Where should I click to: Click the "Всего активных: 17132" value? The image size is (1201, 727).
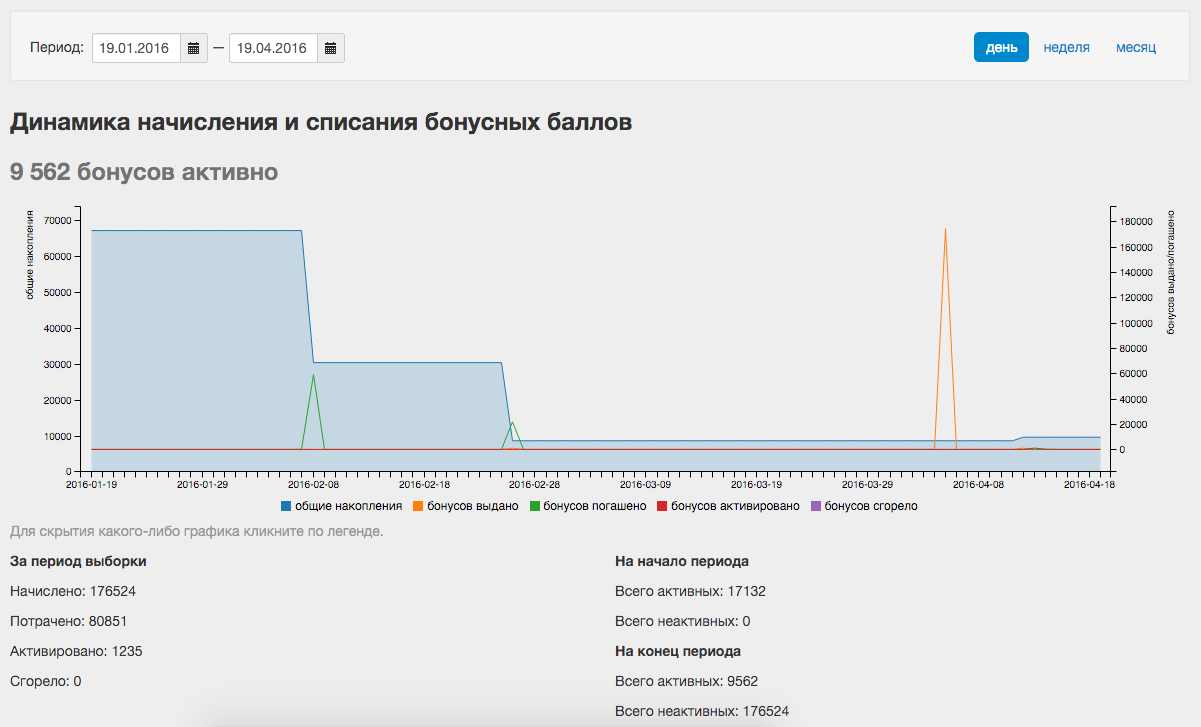[x=690, y=591]
